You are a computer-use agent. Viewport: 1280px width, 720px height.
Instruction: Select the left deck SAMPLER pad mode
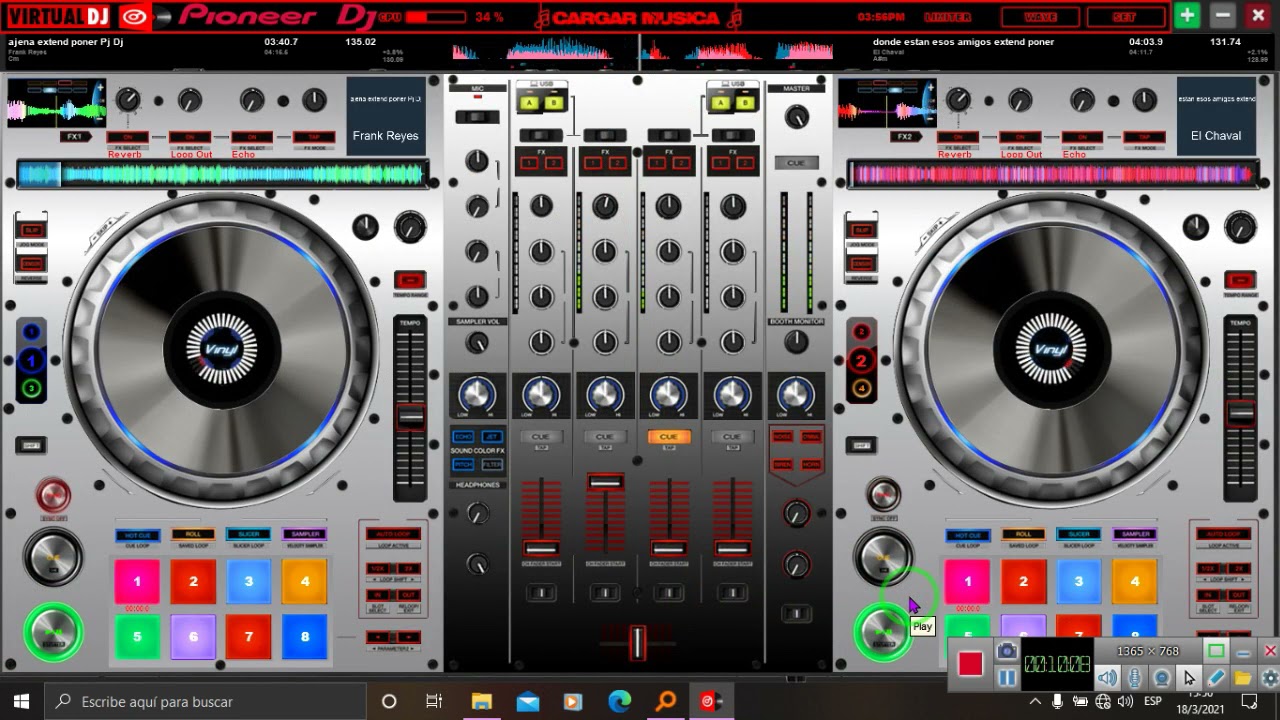pos(305,535)
